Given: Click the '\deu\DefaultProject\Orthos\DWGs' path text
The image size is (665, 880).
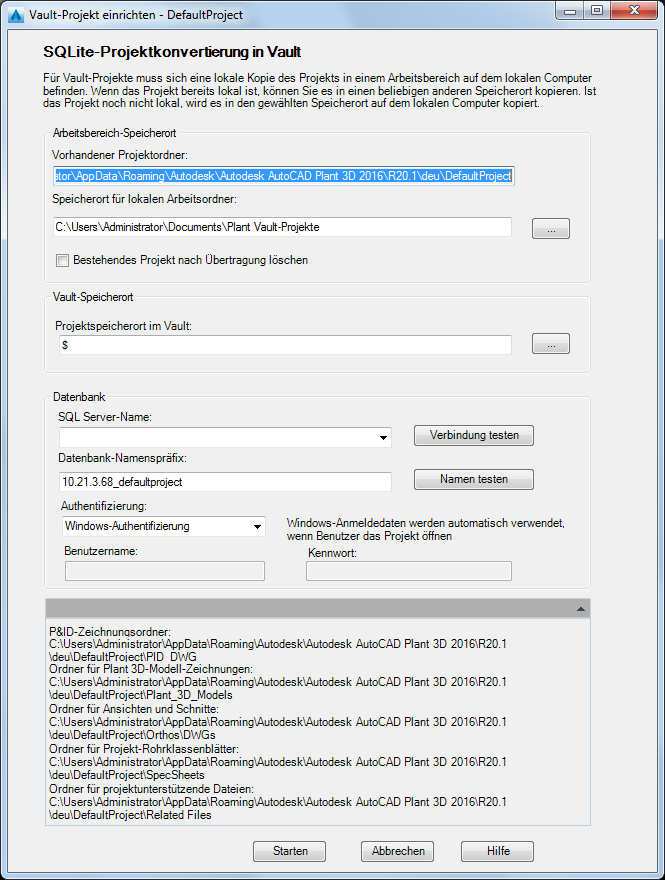Looking at the screenshot, I should tap(132, 735).
